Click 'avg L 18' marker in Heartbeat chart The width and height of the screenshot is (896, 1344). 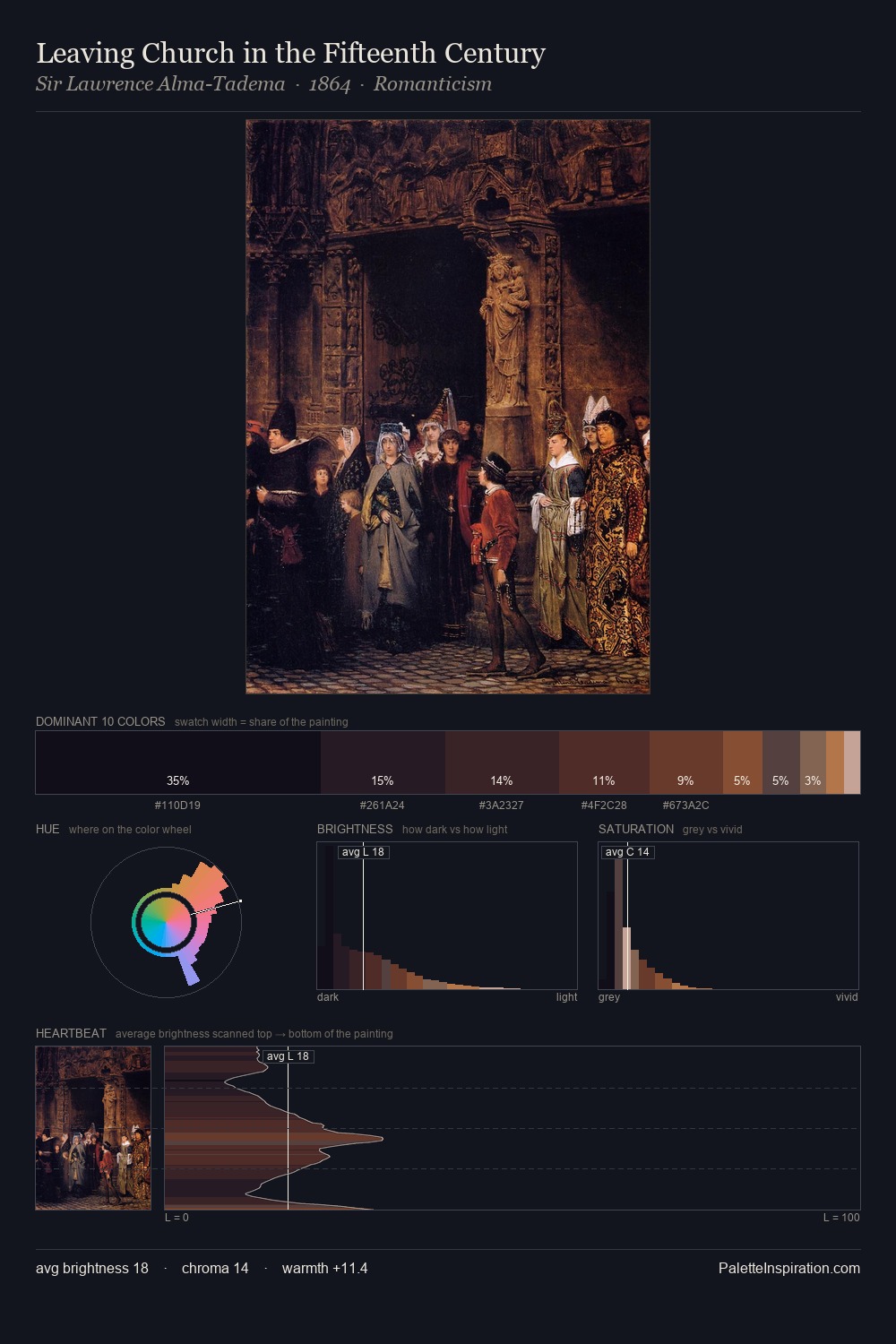click(x=288, y=1056)
